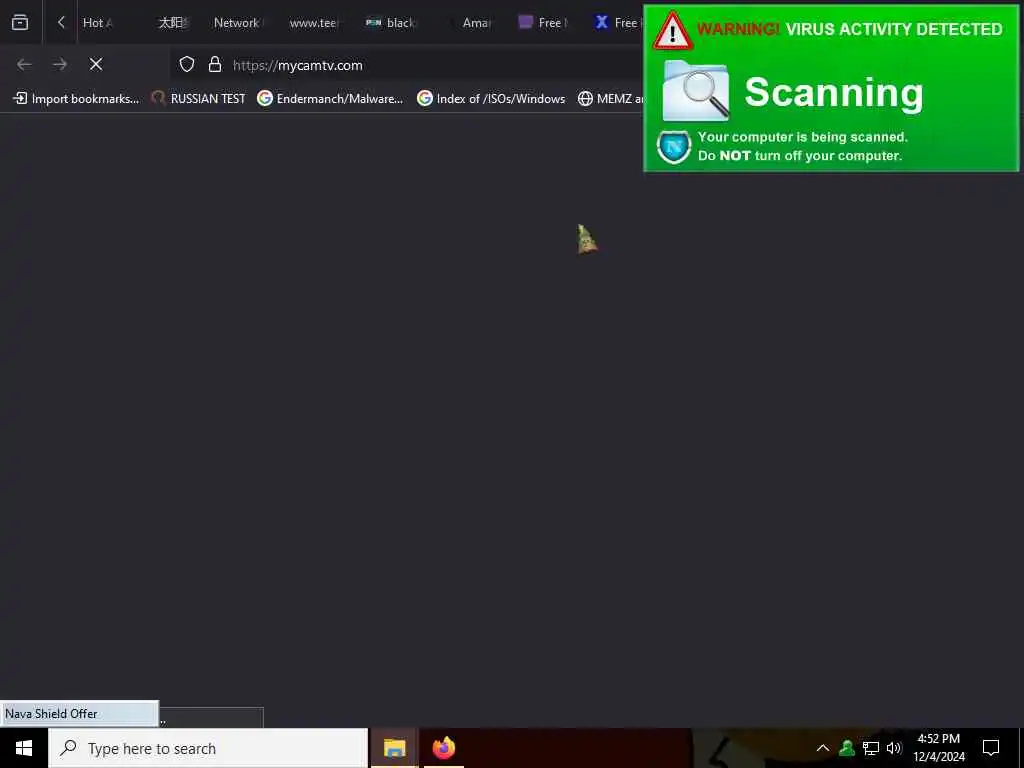Click the Nava Shield badge icon
Viewport: 1024px width, 768px height.
[674, 147]
